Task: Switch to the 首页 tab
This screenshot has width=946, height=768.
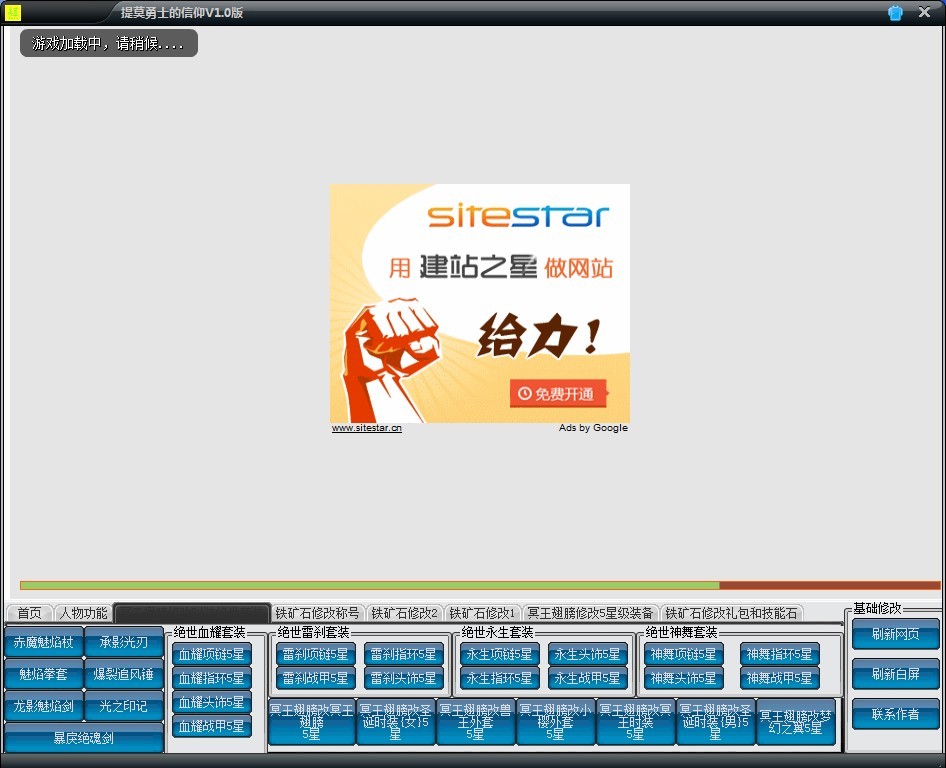Action: [29, 613]
